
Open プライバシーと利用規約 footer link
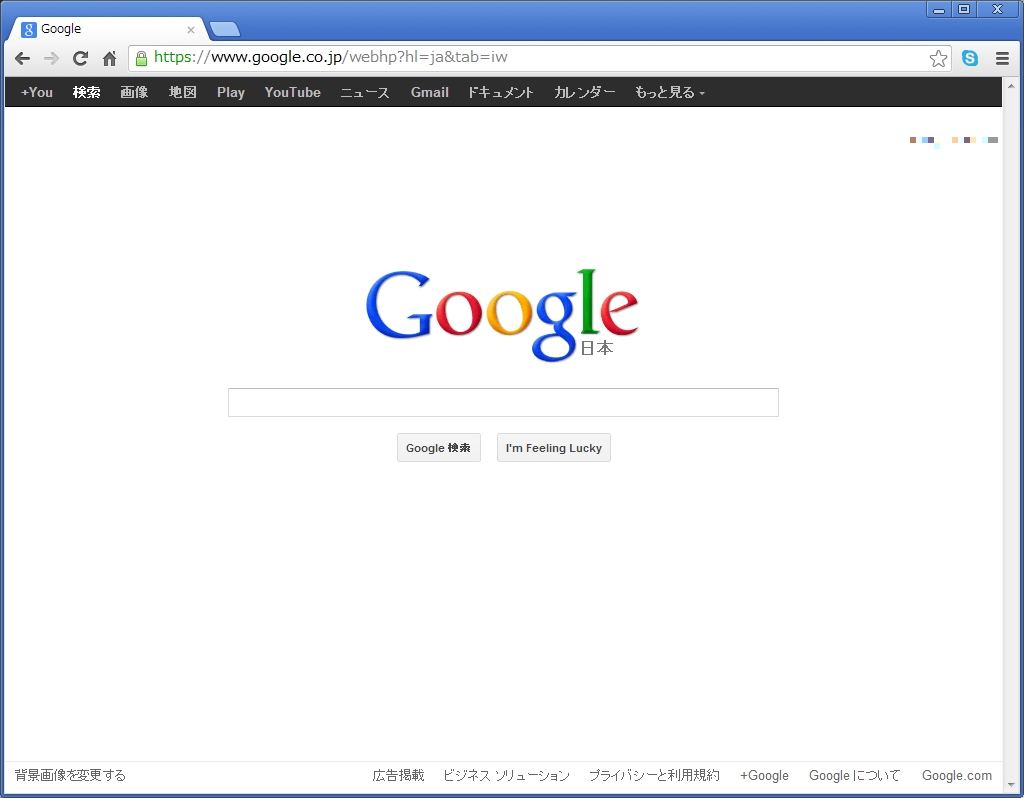[654, 775]
